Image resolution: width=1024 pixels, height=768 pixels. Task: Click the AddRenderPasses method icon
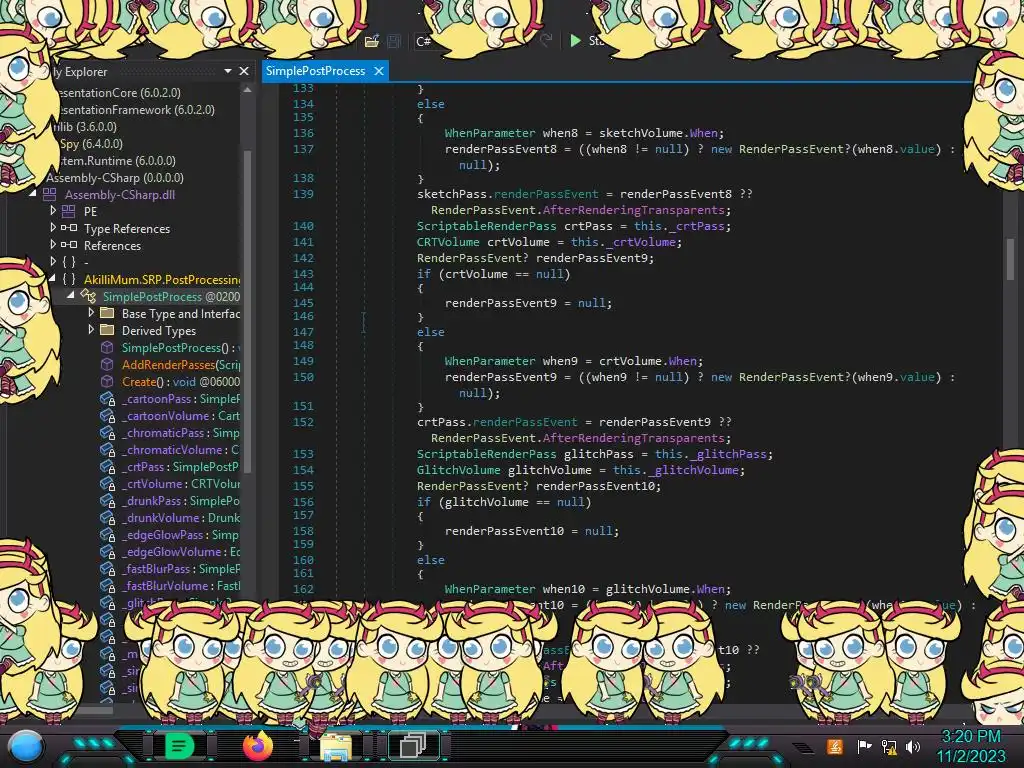tap(107, 364)
